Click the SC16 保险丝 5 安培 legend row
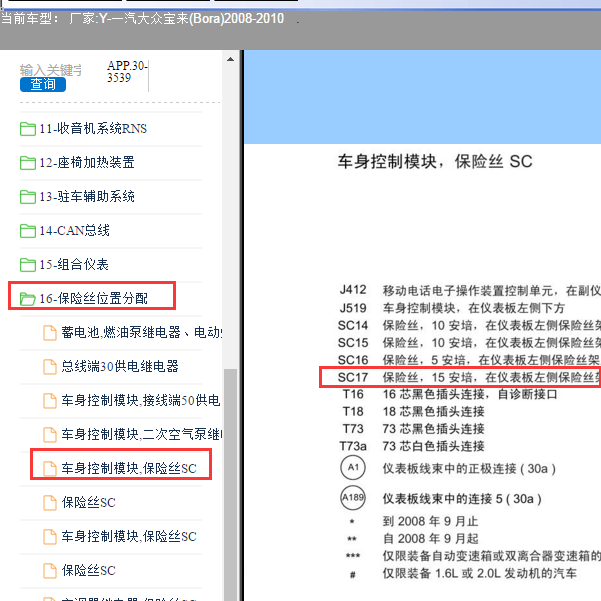 point(469,360)
